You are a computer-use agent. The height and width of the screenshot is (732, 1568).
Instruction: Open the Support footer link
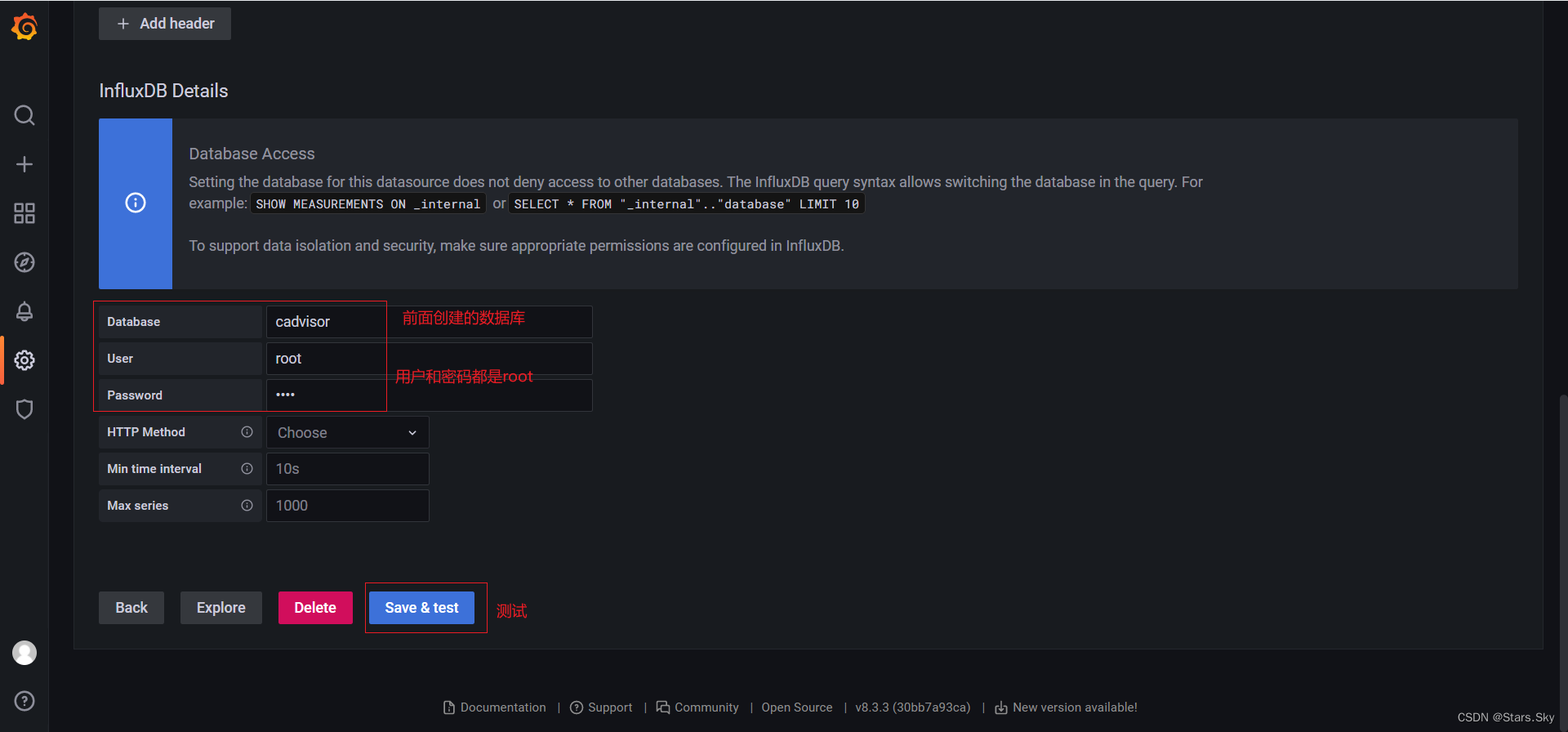(601, 707)
